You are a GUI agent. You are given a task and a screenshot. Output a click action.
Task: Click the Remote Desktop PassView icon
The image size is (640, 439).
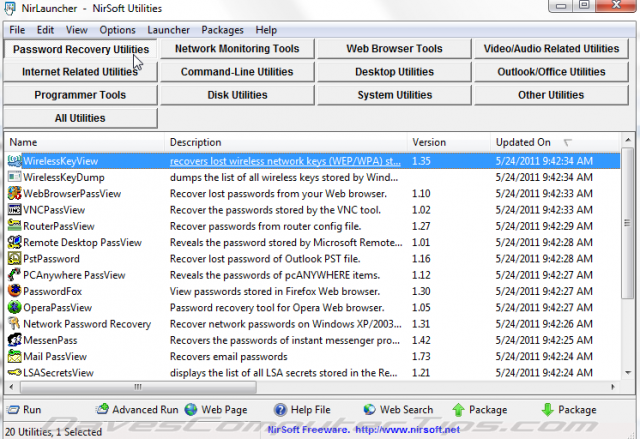click(14, 242)
